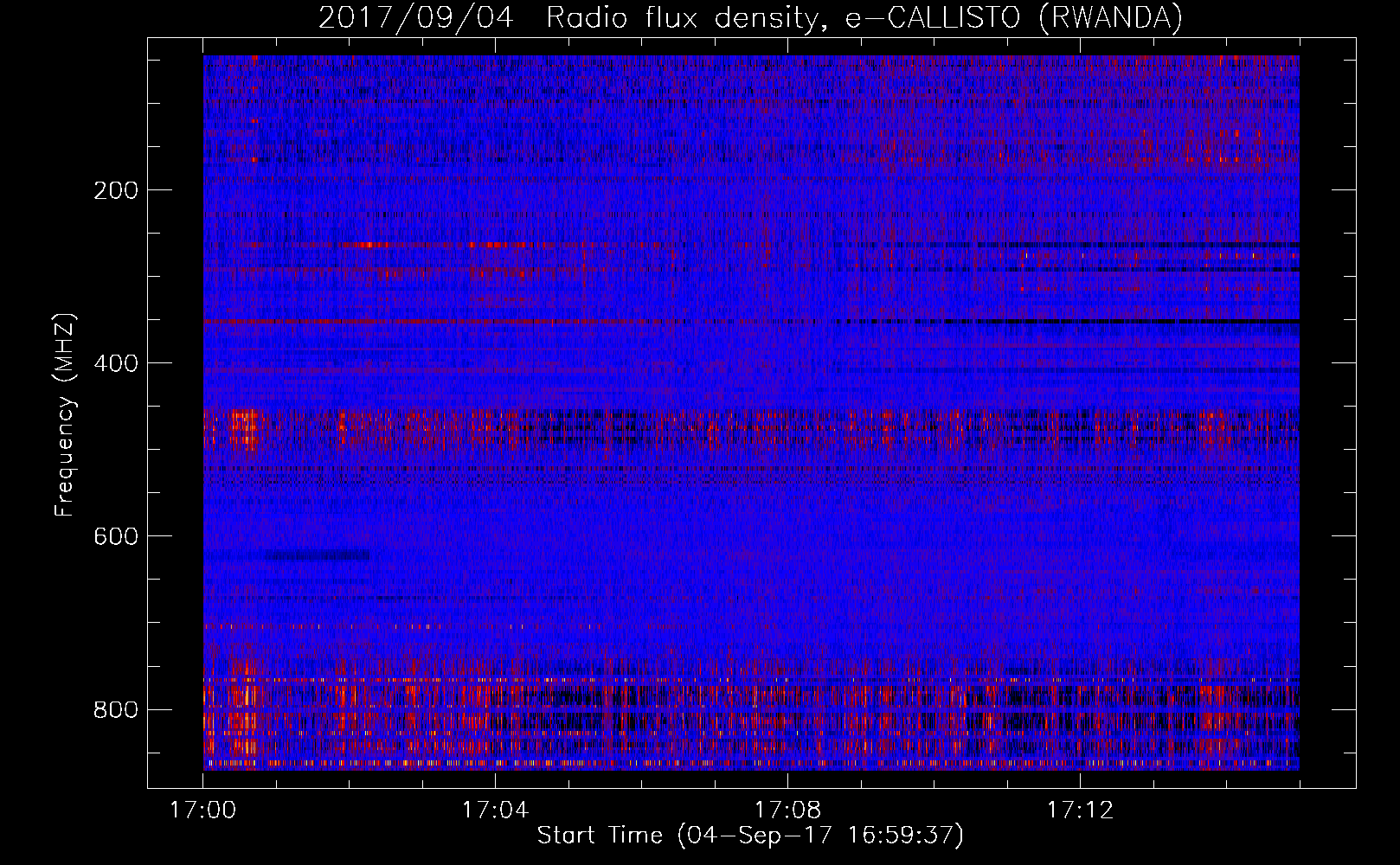Screen dimensions: 1400x865
Task: Select the 600 frequency tick label
Action: click(x=116, y=536)
